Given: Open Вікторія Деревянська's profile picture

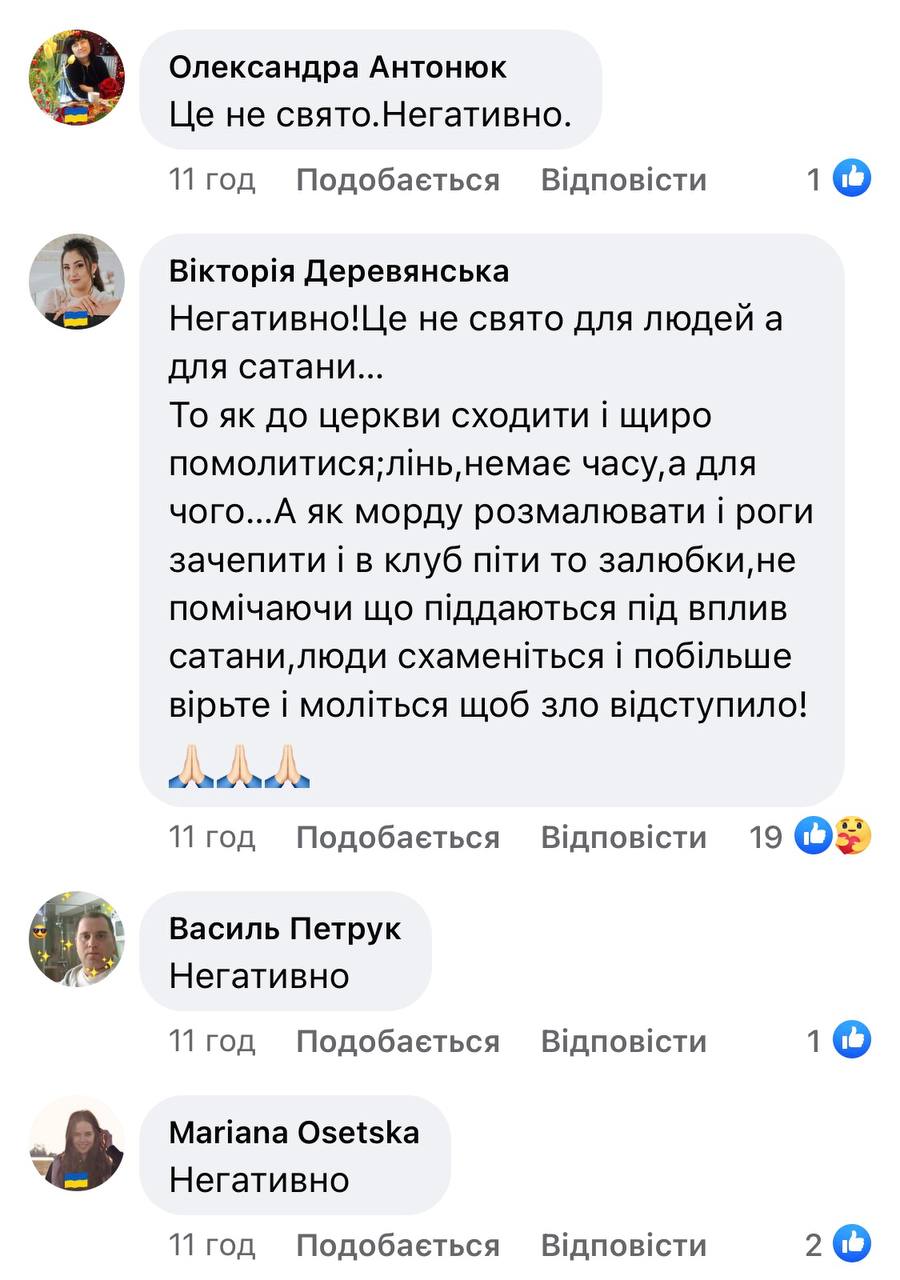Looking at the screenshot, I should coord(77,282).
